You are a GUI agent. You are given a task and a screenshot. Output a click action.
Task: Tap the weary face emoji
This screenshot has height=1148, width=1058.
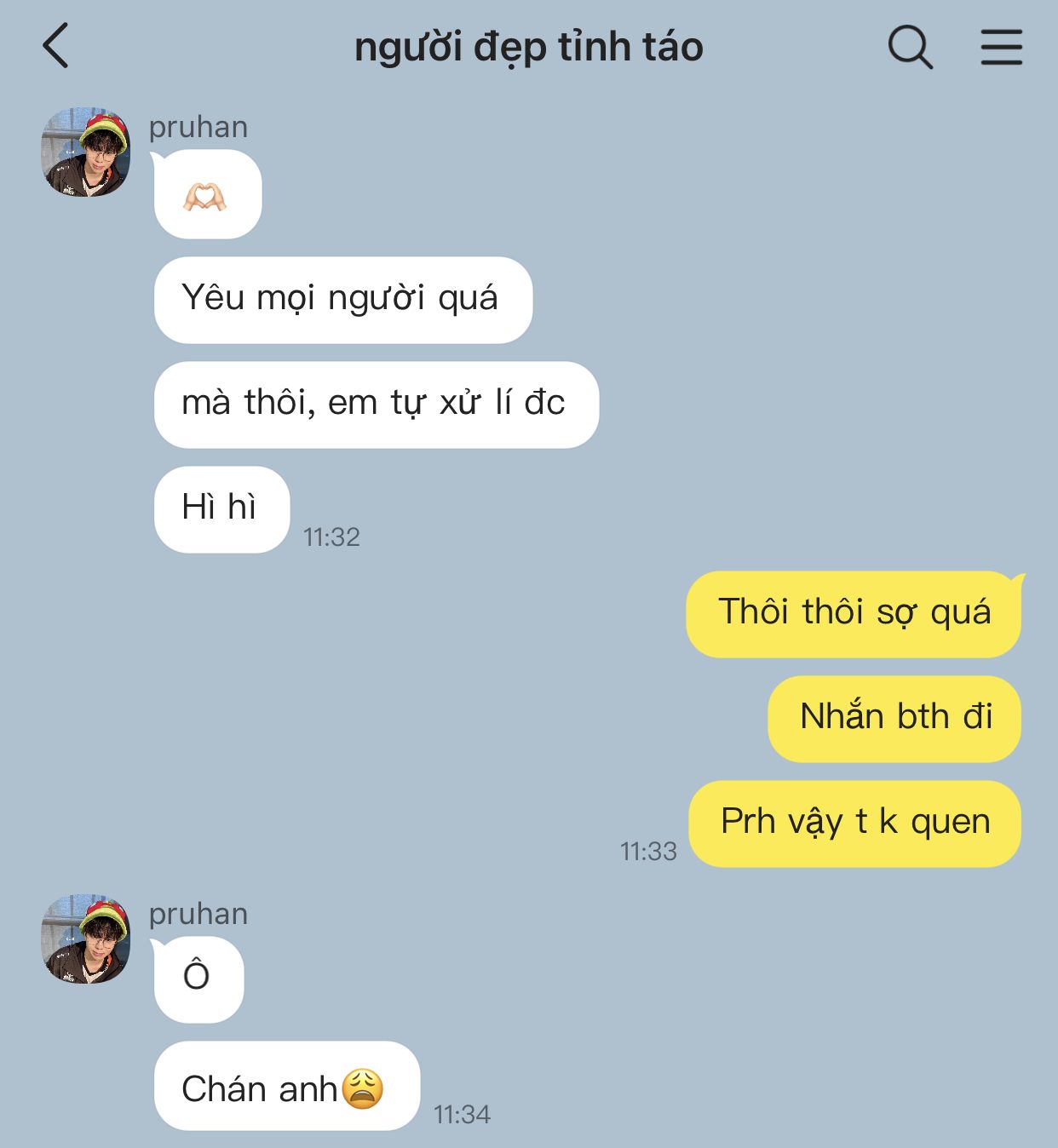point(363,1088)
